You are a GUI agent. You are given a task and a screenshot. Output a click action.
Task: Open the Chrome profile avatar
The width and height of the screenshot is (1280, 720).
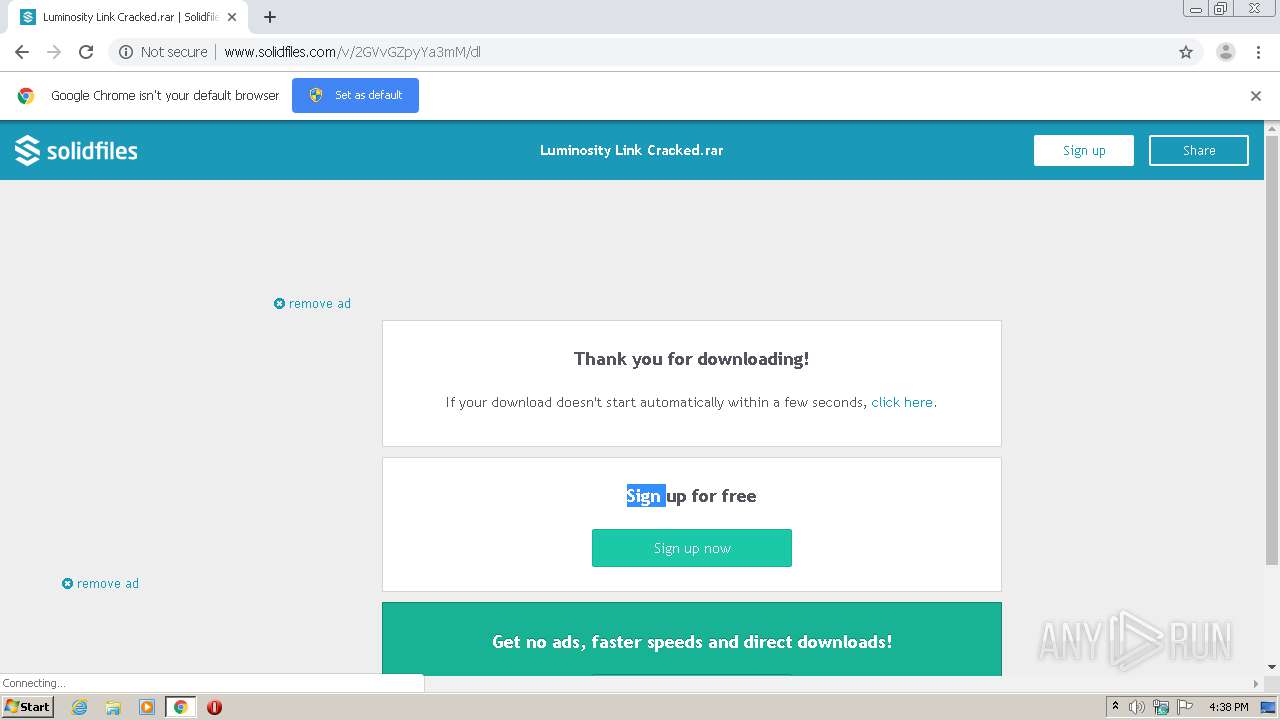pos(1225,52)
